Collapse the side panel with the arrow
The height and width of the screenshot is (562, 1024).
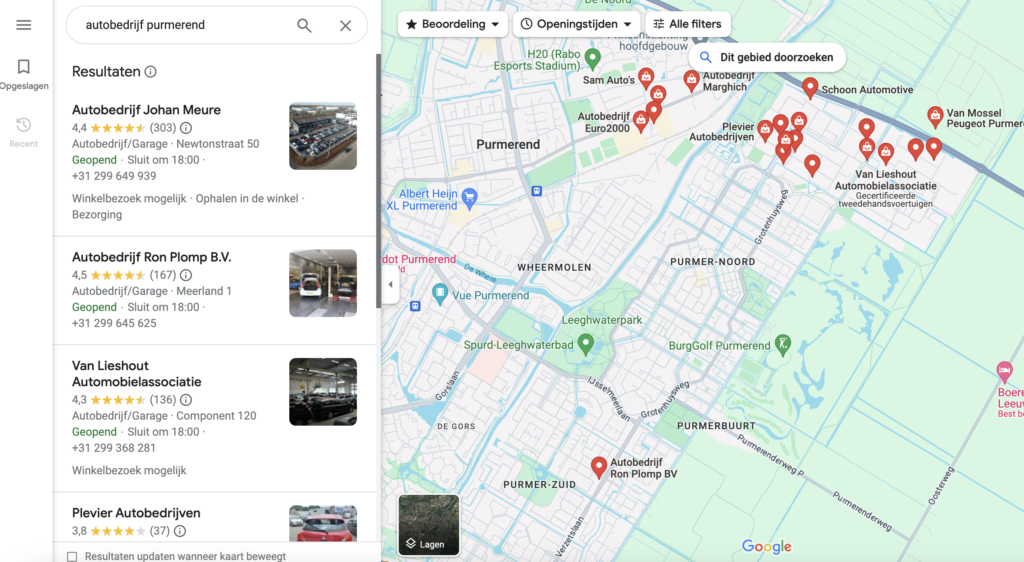(x=391, y=285)
